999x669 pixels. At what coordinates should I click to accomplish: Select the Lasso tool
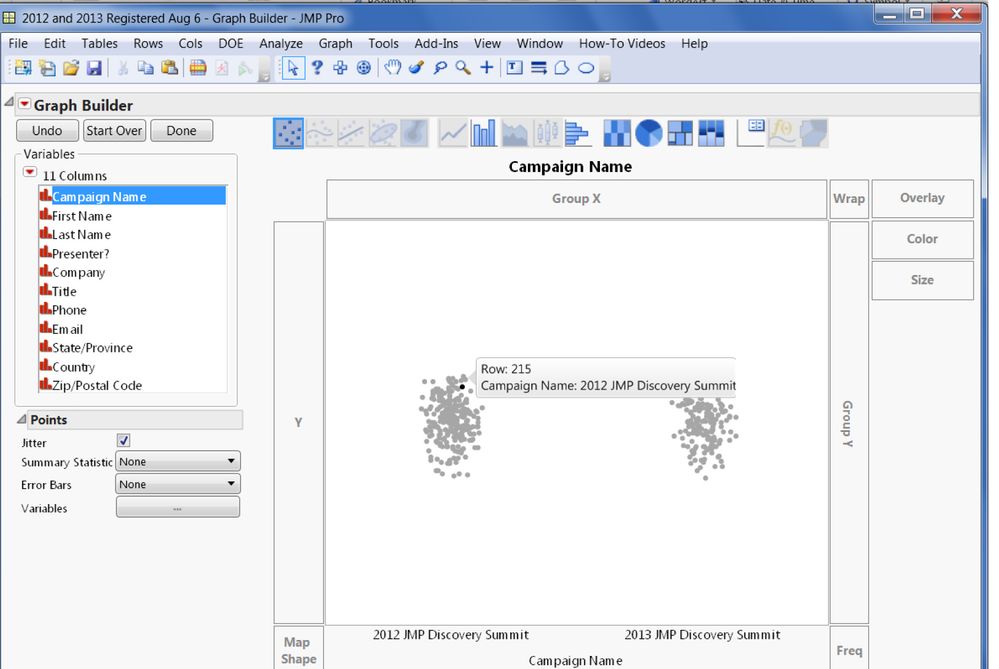(x=440, y=68)
